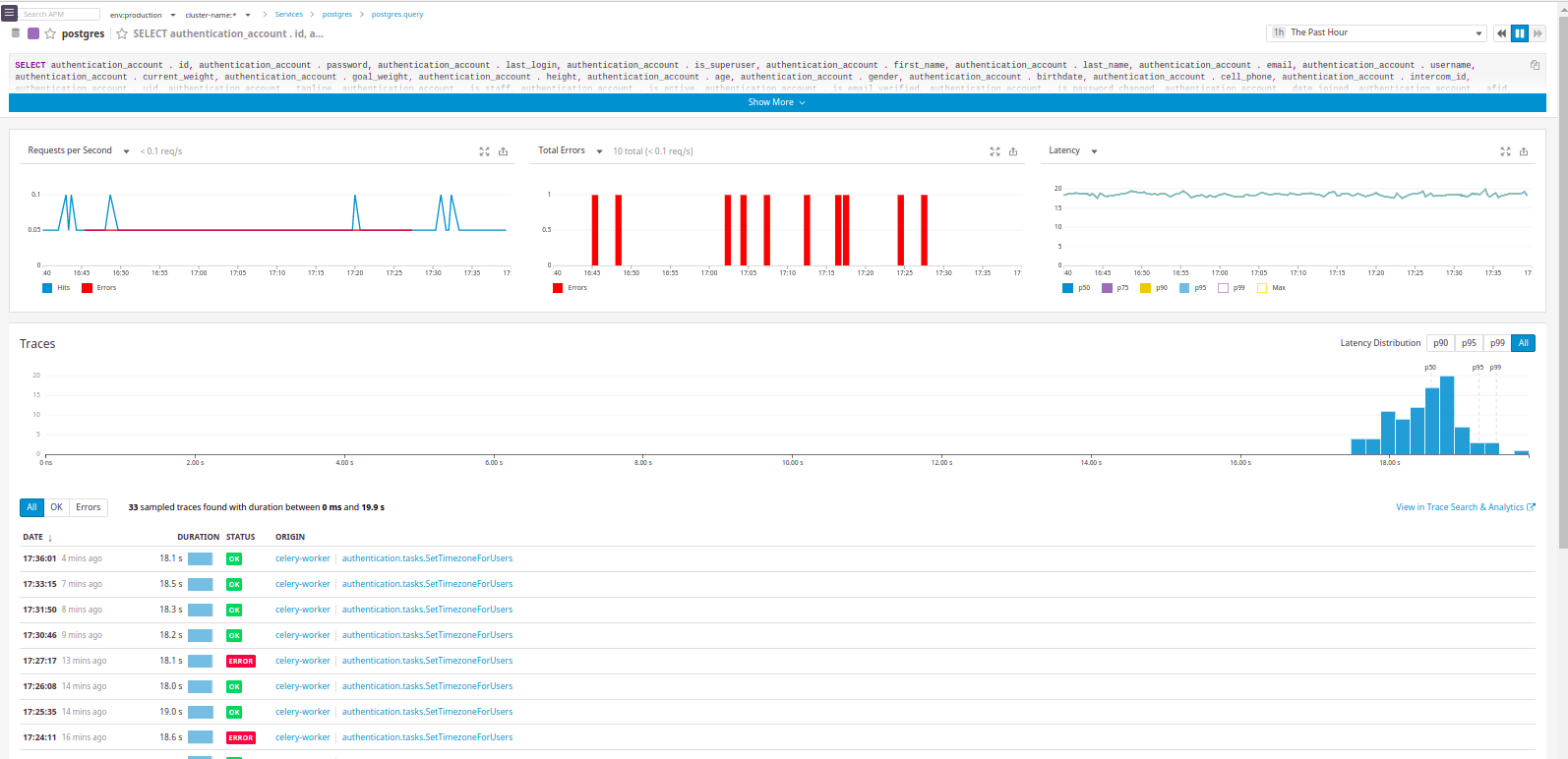Step the time range backward
The image size is (1568, 759).
1501,33
